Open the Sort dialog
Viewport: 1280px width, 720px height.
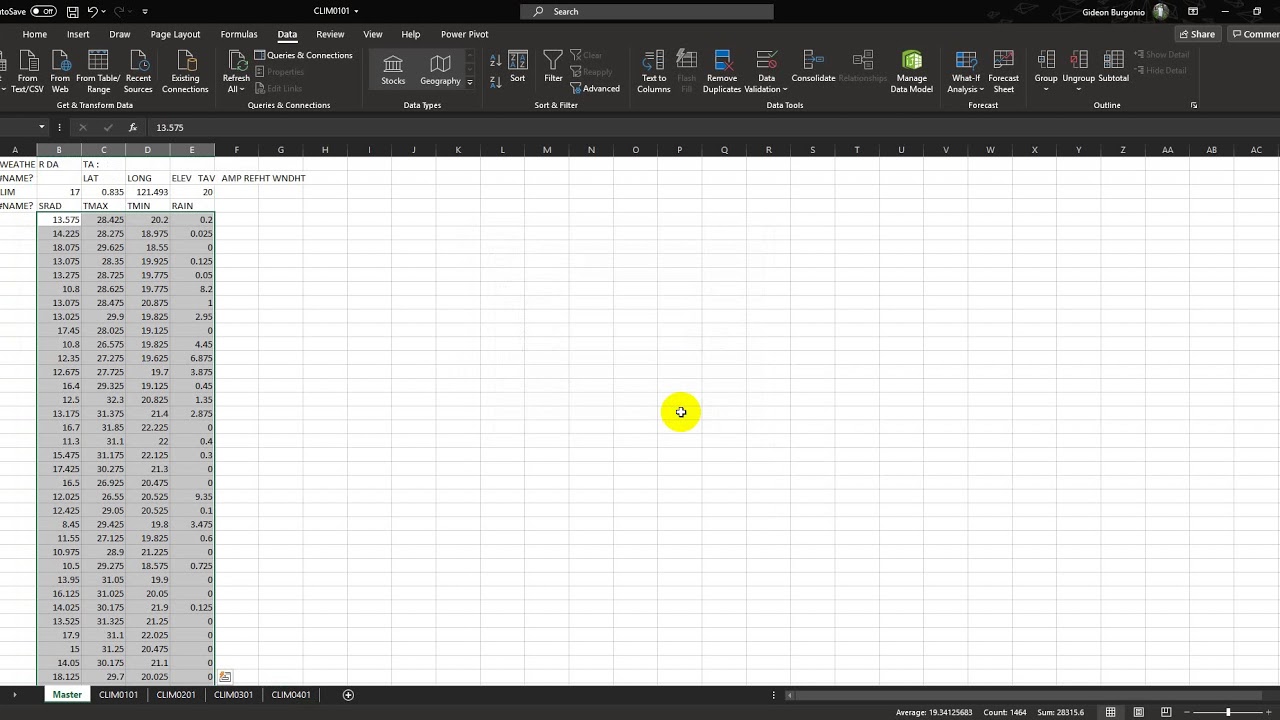(517, 66)
